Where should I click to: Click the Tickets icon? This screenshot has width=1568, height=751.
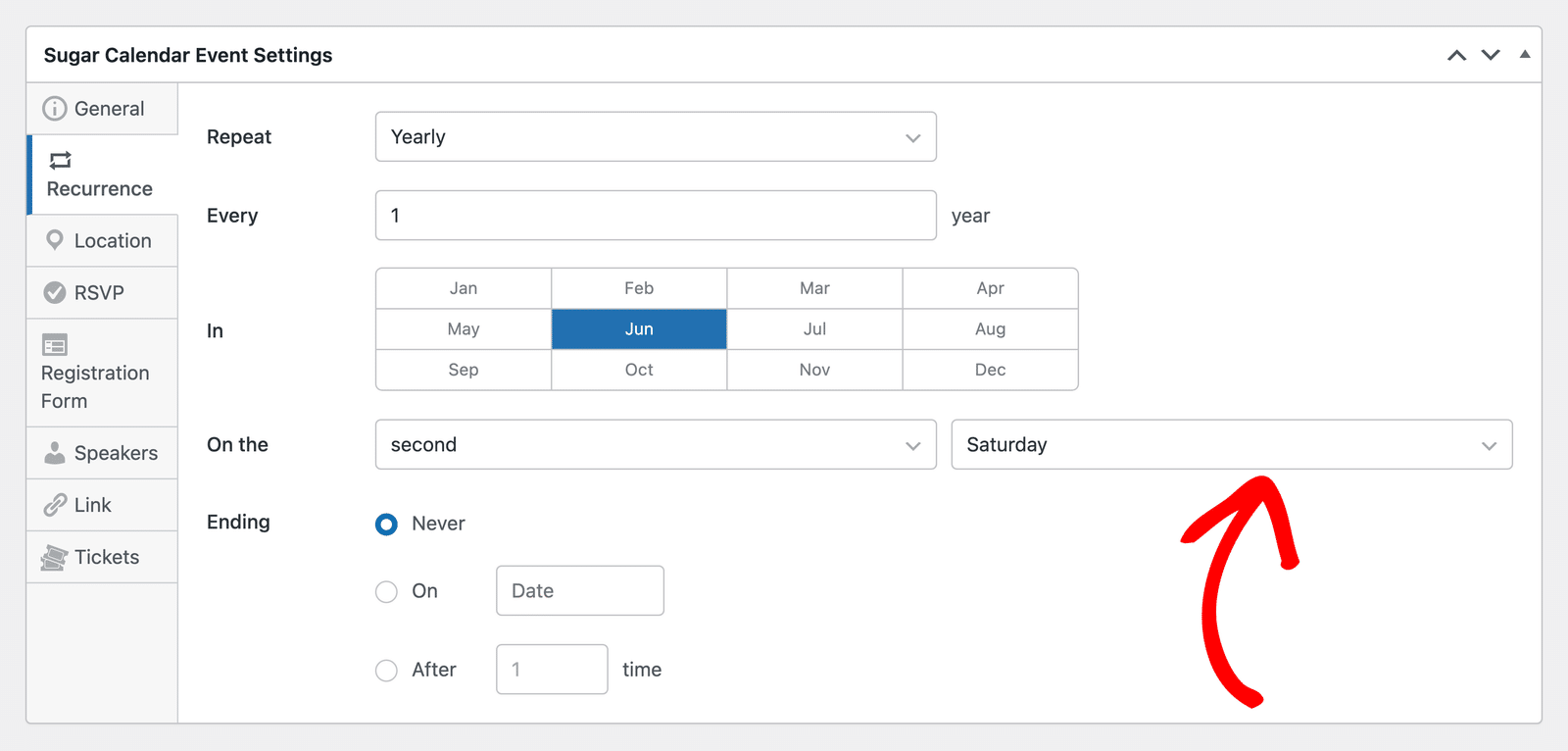pyautogui.click(x=54, y=557)
